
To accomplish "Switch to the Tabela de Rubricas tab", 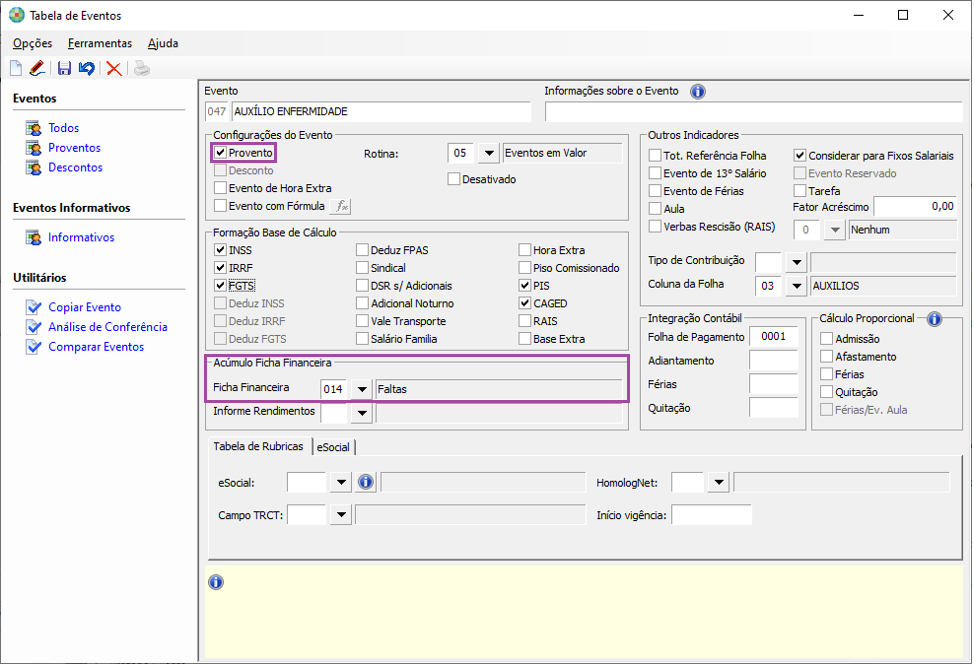I will pyautogui.click(x=258, y=446).
